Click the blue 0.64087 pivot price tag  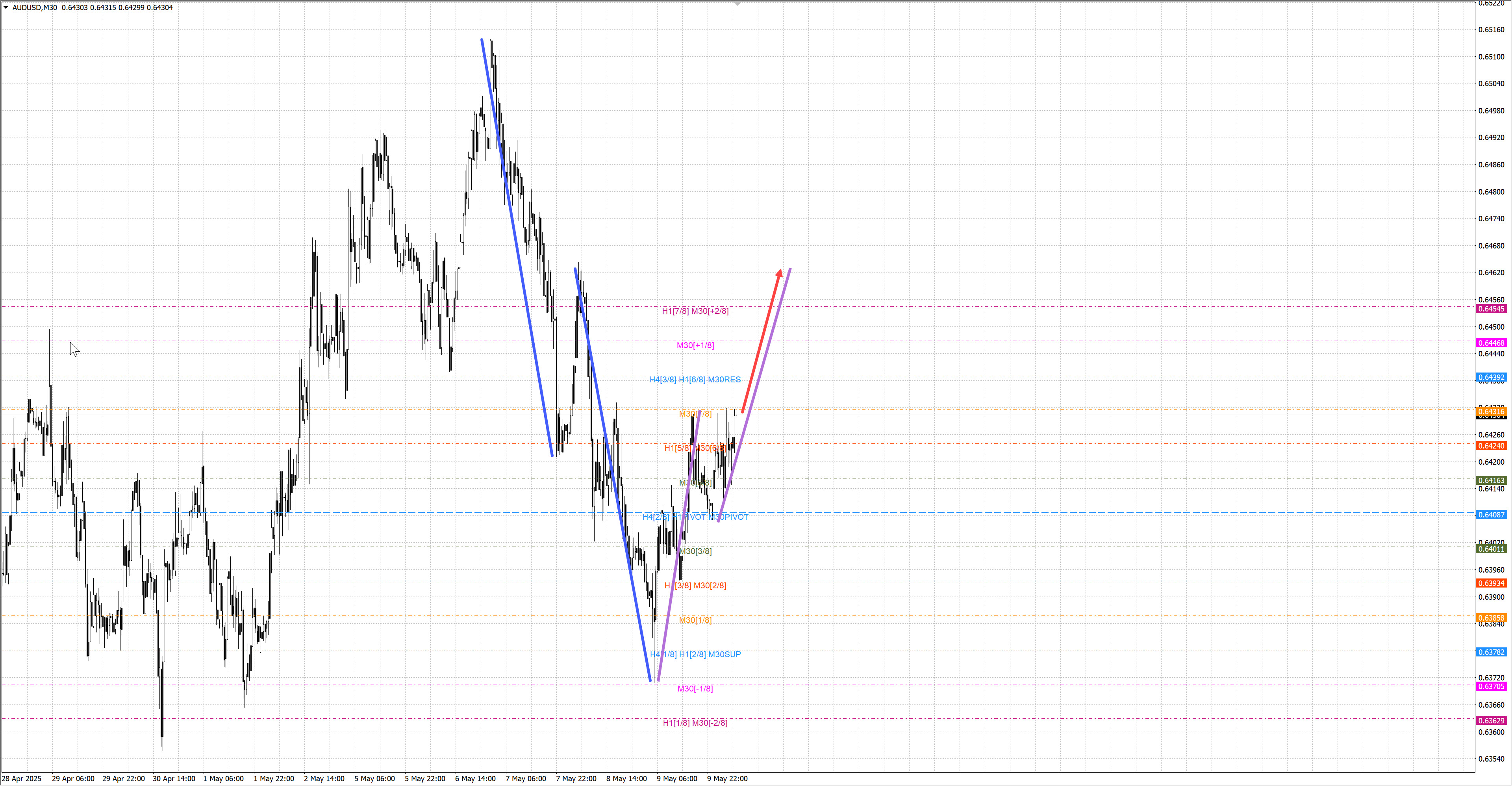click(1491, 515)
